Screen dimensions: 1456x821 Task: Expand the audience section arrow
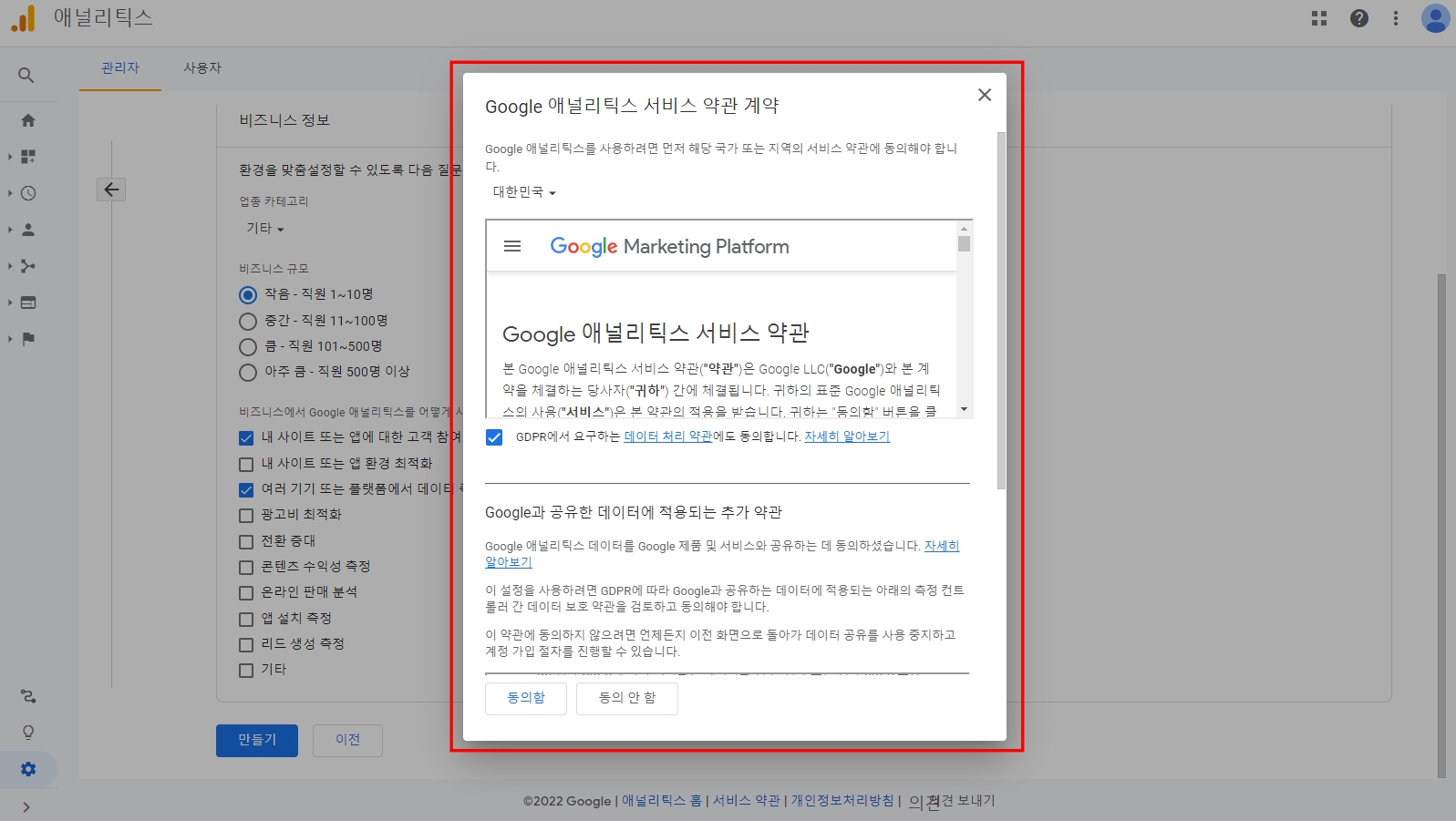[10, 230]
